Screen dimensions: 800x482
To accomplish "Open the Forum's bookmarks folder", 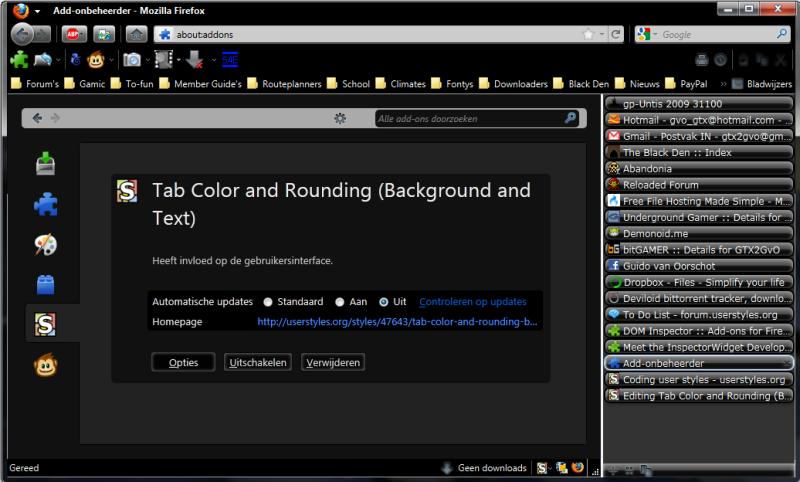I will pos(35,84).
